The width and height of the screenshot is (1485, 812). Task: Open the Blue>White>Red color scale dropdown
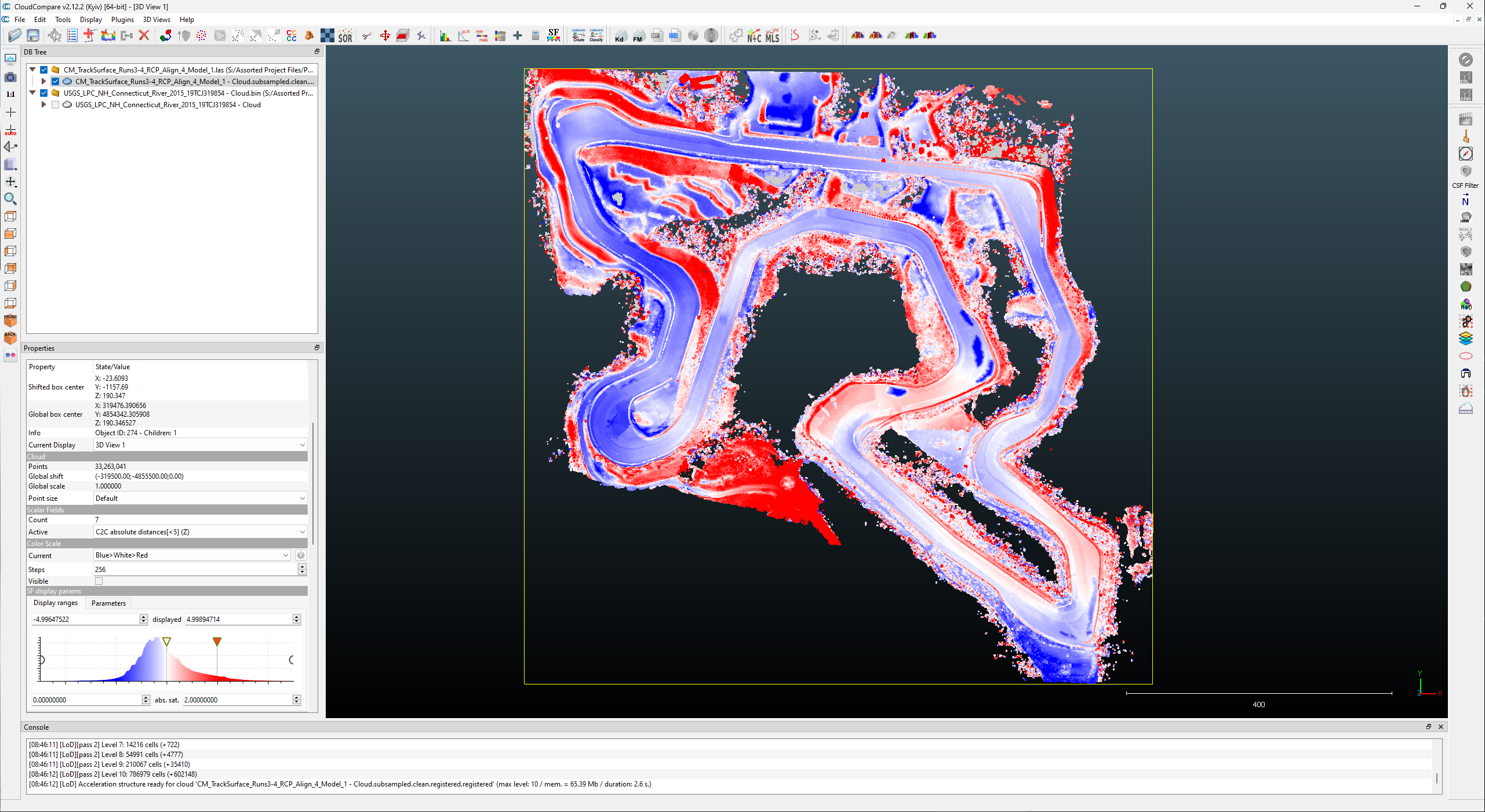coord(192,555)
